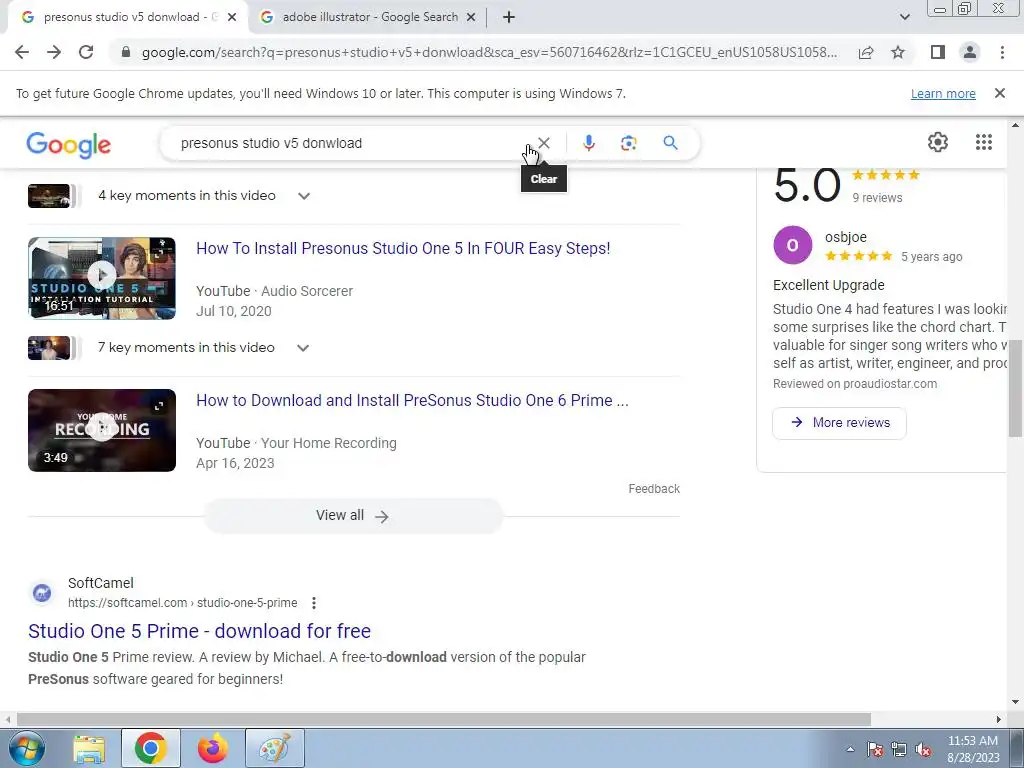
Task: Bookmark this page with the star icon
Action: point(898,52)
